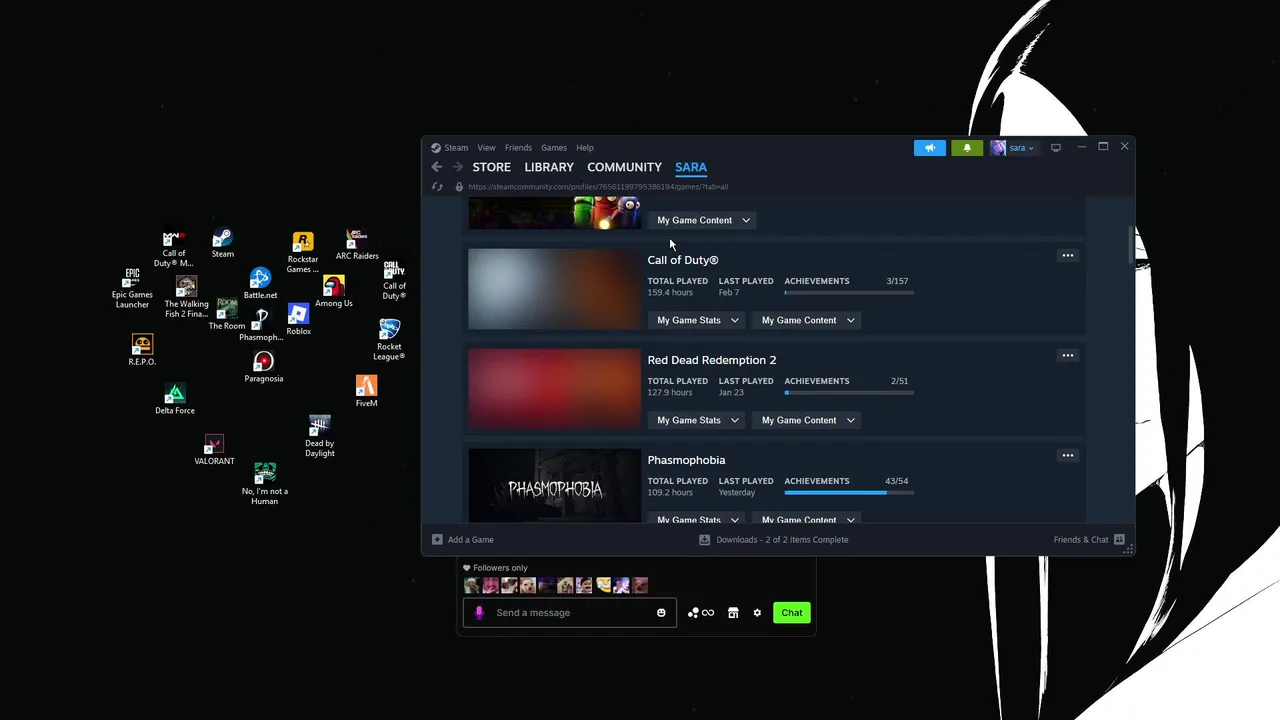Switch to the SARA profile tab
Screen dimensions: 1280x720
[x=691, y=167]
